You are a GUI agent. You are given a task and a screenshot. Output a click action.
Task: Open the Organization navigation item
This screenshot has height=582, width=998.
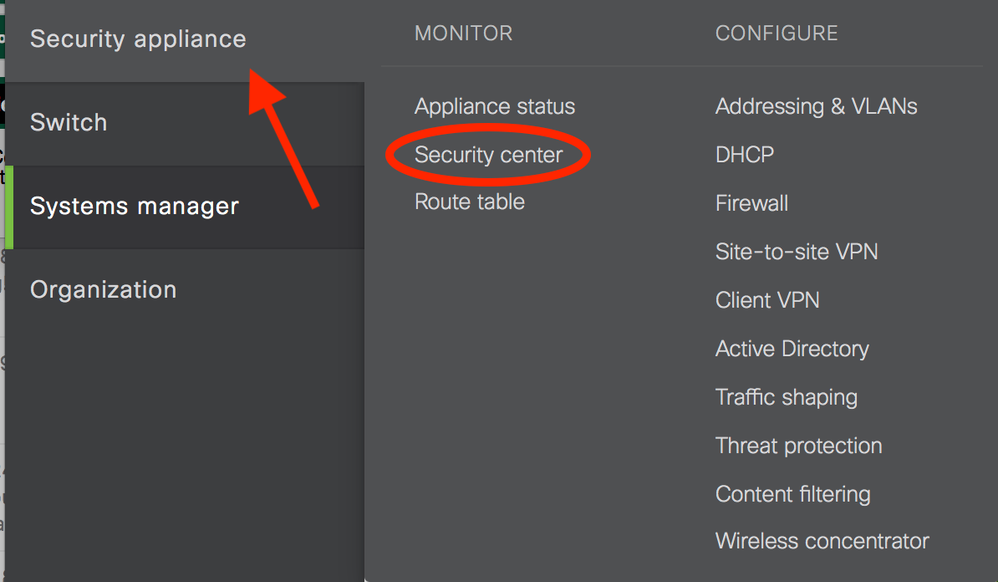pos(103,290)
